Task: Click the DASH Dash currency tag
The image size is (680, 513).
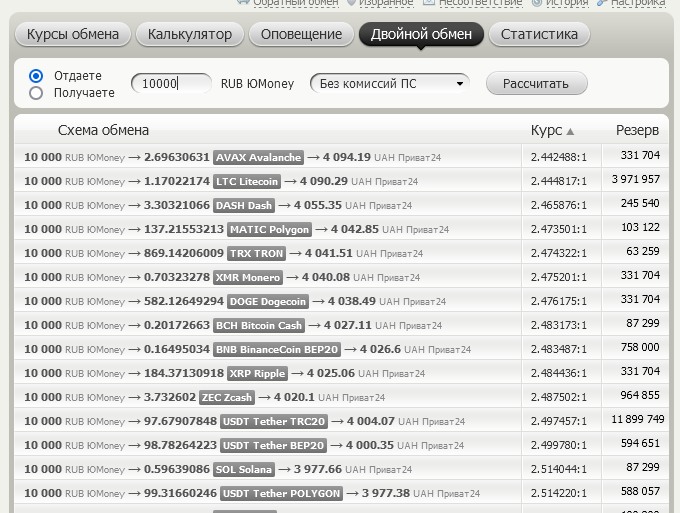Action: [244, 205]
